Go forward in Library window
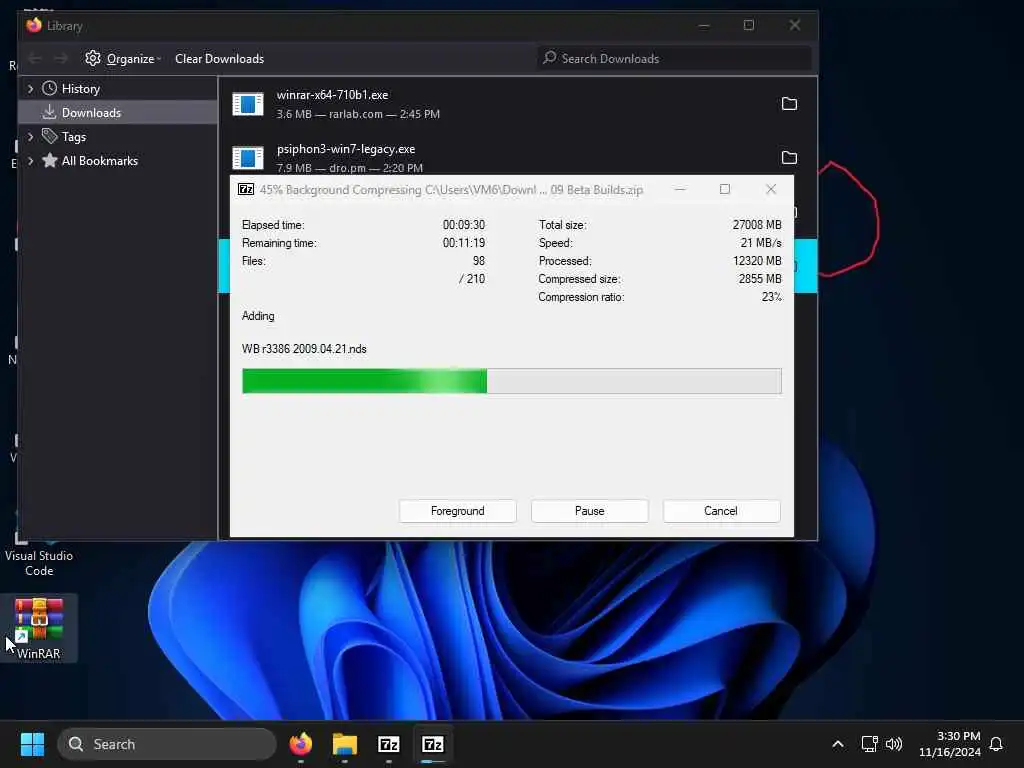Screen dimensions: 1024x768 tap(61, 58)
